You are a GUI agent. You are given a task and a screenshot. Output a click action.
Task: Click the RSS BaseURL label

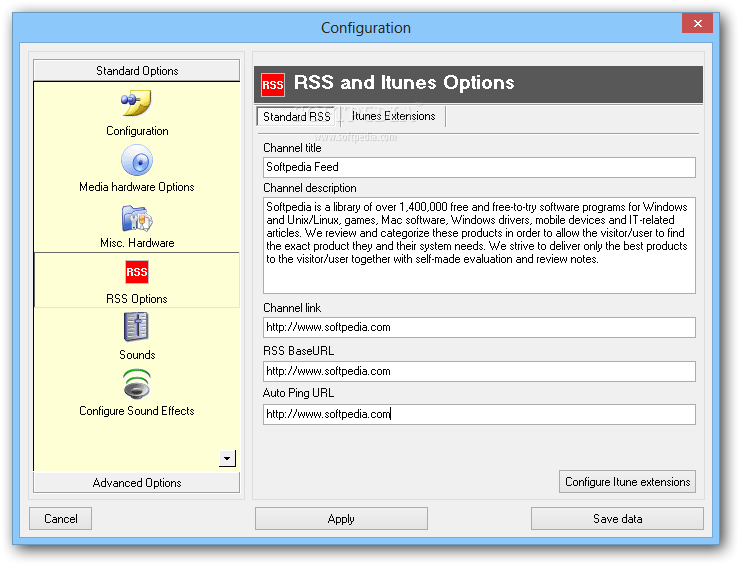(298, 351)
